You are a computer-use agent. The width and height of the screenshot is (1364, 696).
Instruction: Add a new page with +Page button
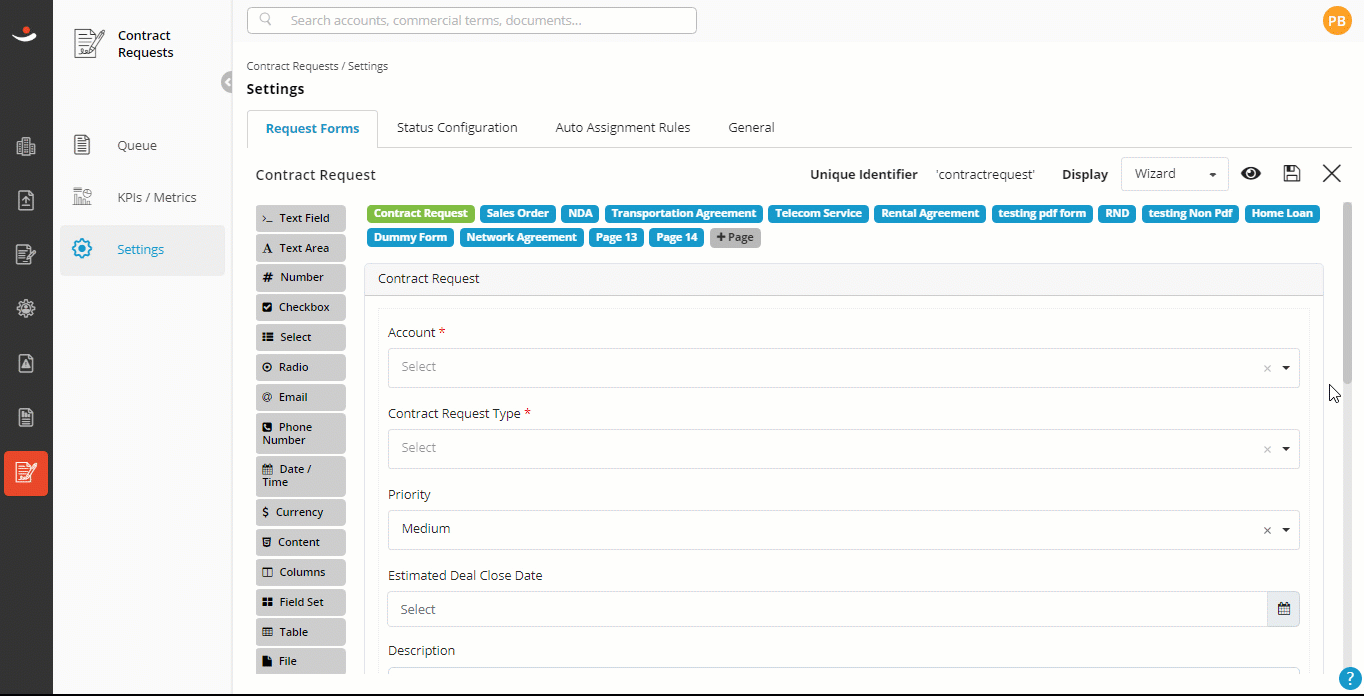[735, 238]
